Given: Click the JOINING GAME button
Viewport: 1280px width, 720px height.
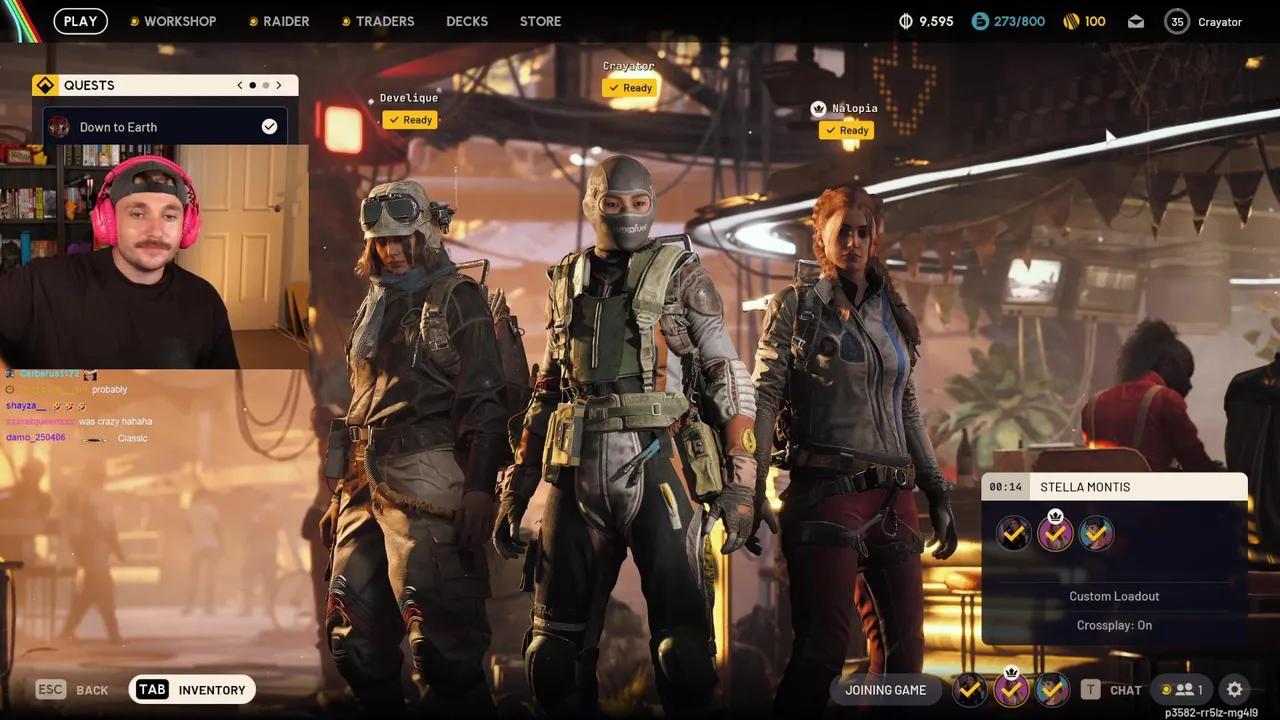Looking at the screenshot, I should point(886,690).
